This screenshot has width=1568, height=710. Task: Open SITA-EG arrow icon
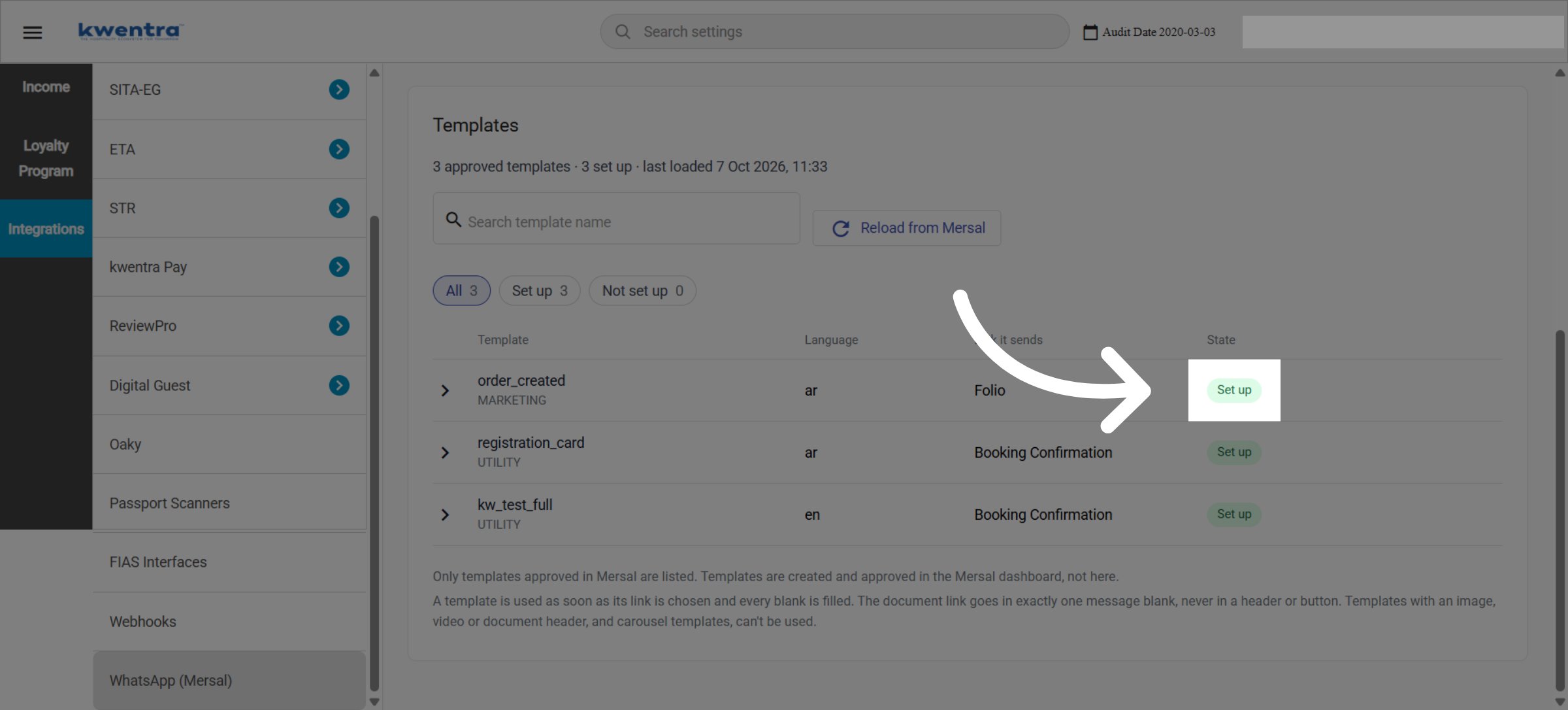[x=338, y=89]
